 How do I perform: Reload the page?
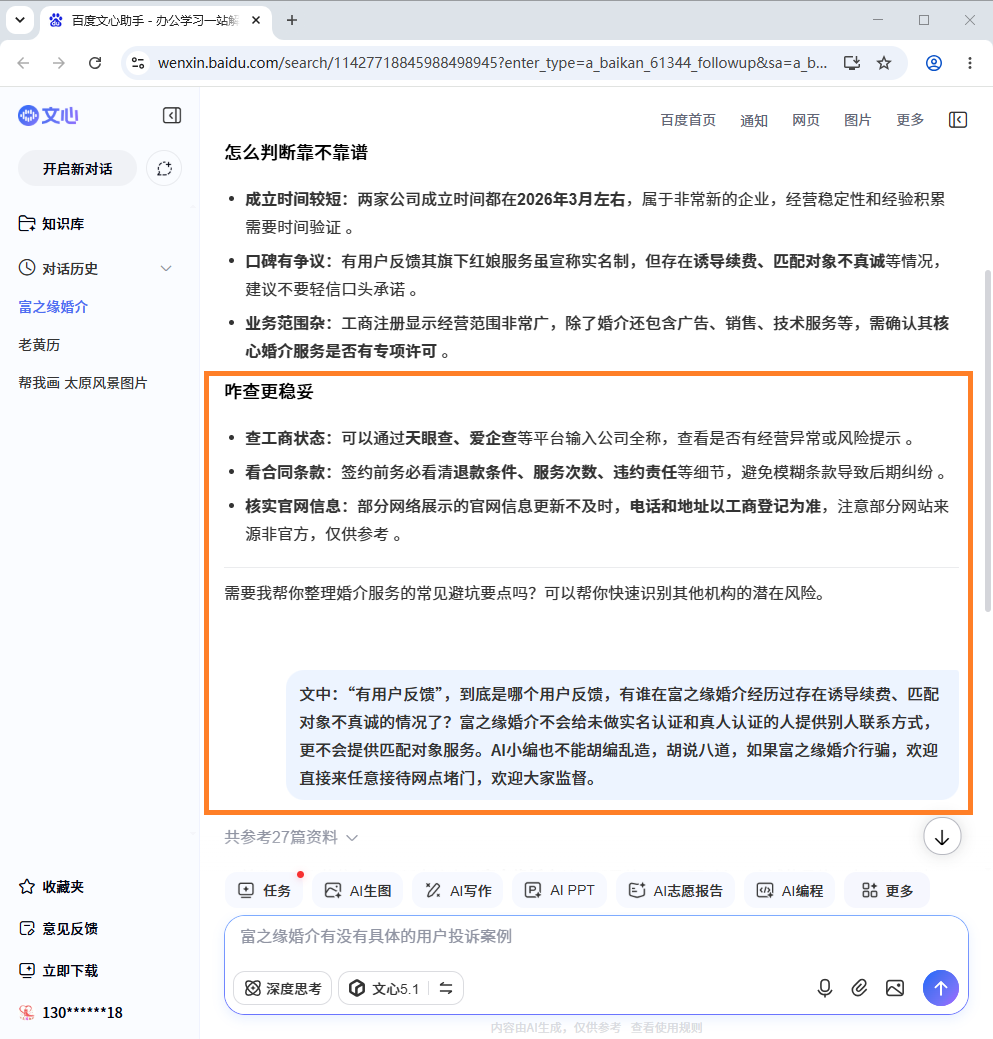95,63
